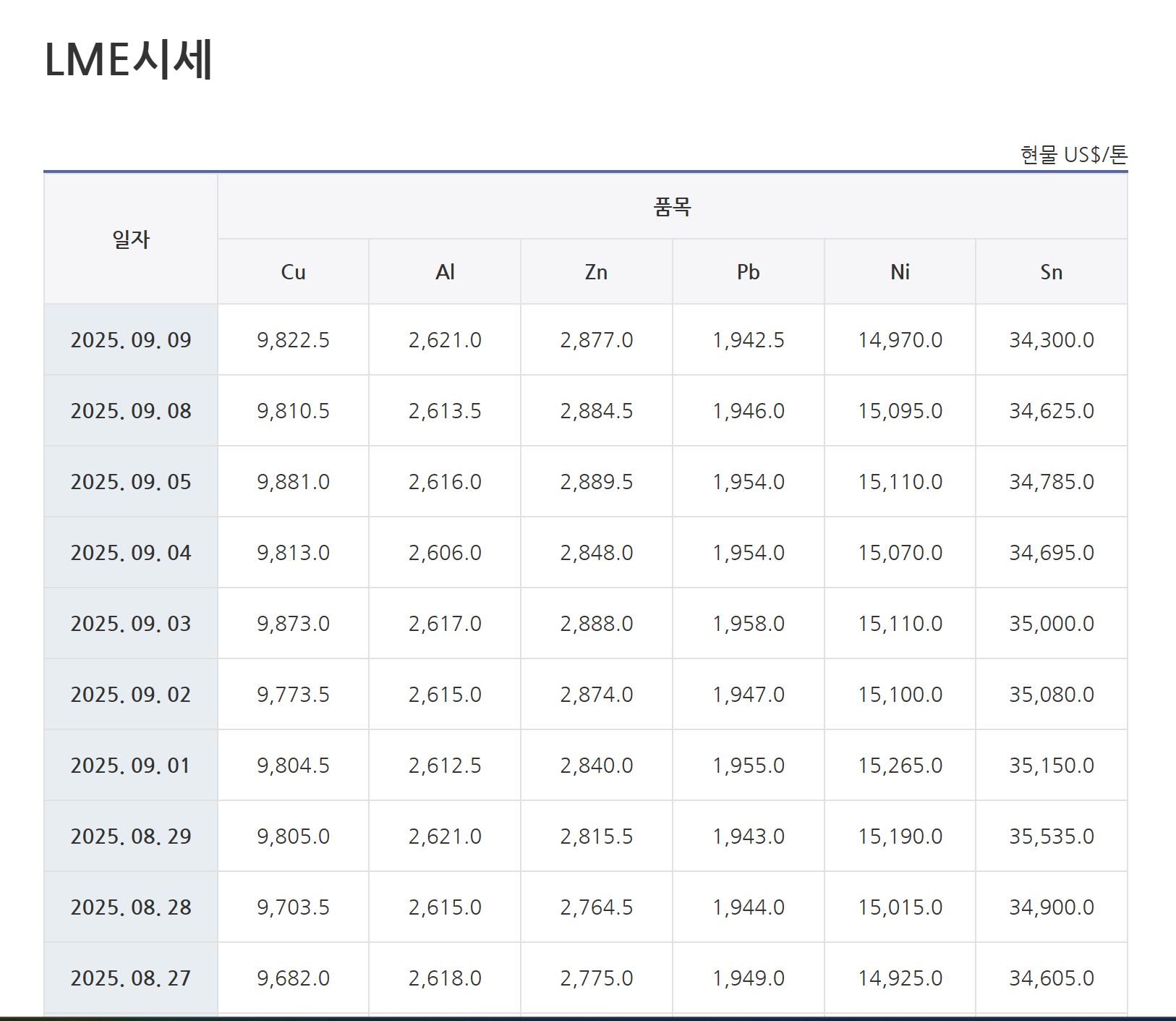Select the 2025. 08. 27 date cell
The width and height of the screenshot is (1176, 1021).
pyautogui.click(x=131, y=978)
